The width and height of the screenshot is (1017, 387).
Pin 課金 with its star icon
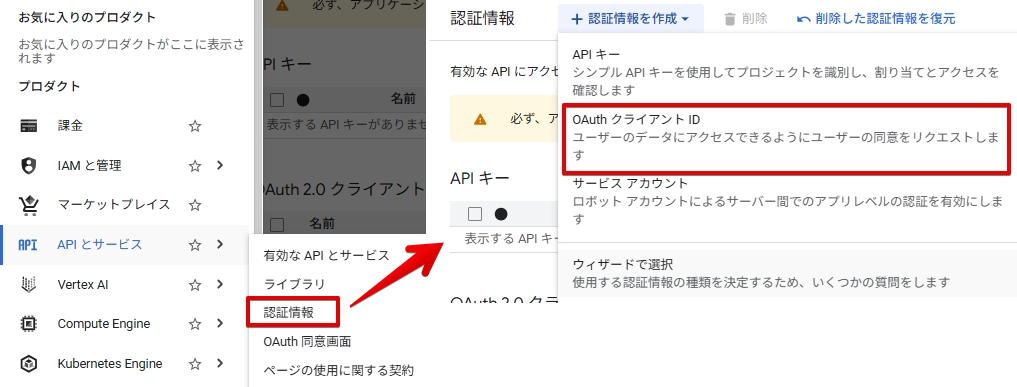point(195,126)
